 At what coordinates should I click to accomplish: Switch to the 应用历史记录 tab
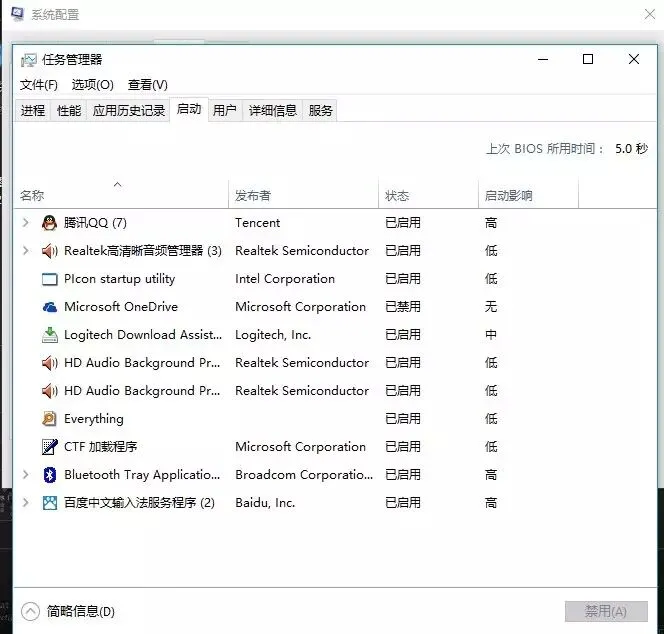click(x=129, y=111)
